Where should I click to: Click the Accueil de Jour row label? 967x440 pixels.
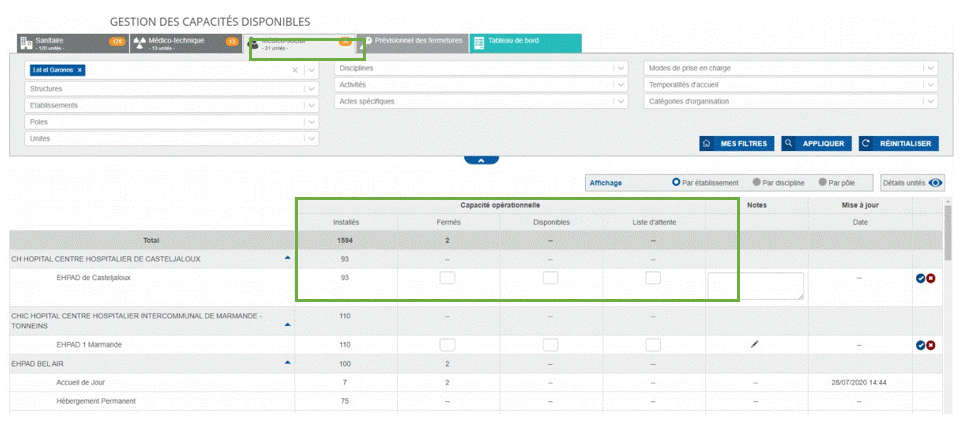[81, 383]
